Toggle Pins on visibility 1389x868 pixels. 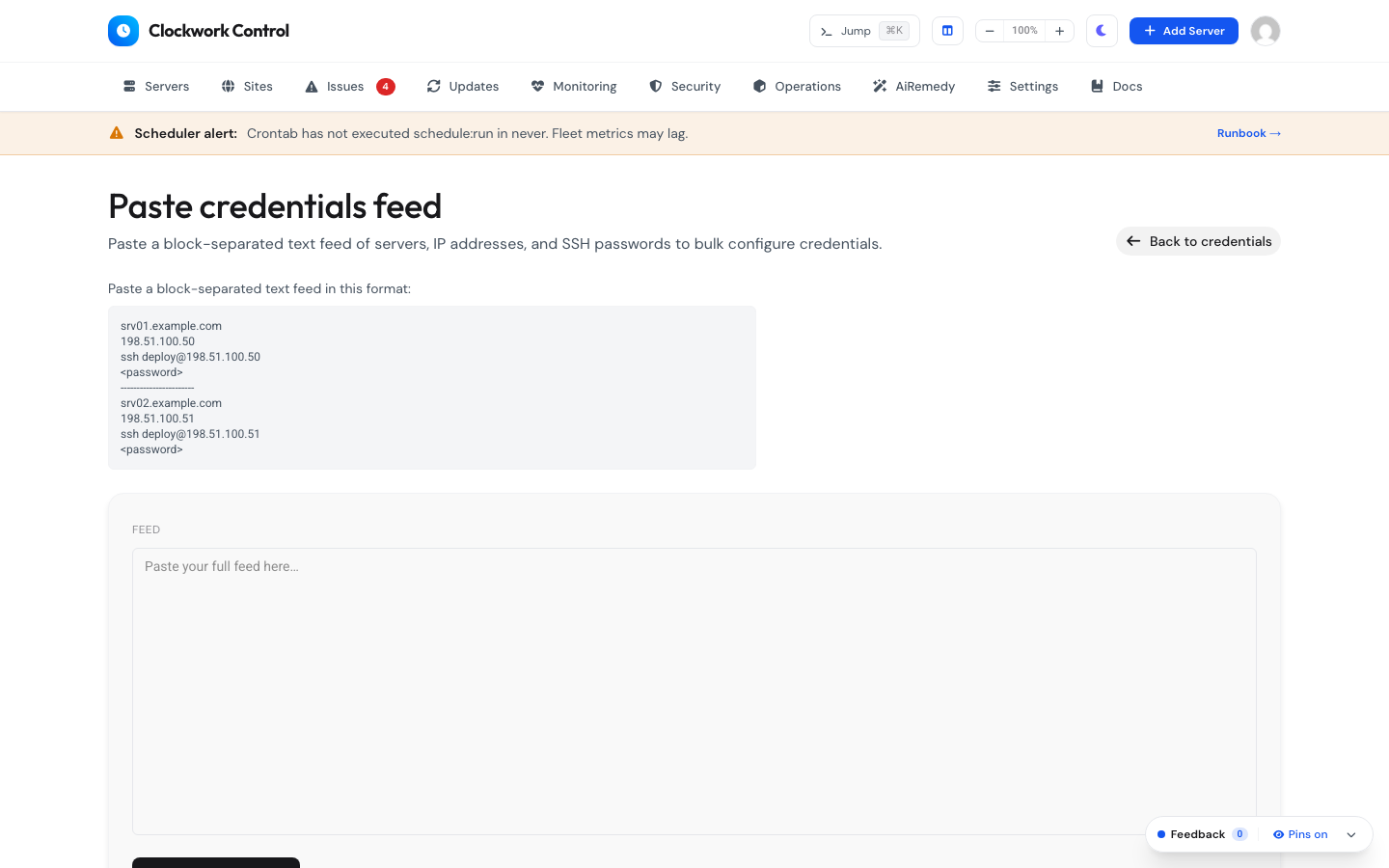pos(1300,834)
